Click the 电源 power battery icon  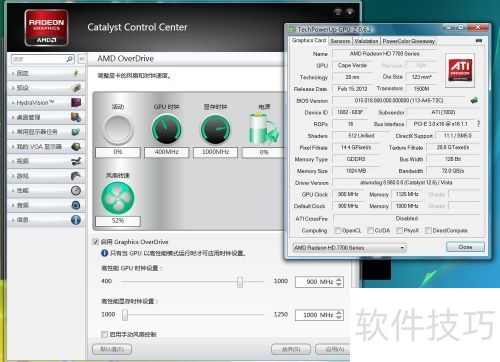tap(263, 129)
